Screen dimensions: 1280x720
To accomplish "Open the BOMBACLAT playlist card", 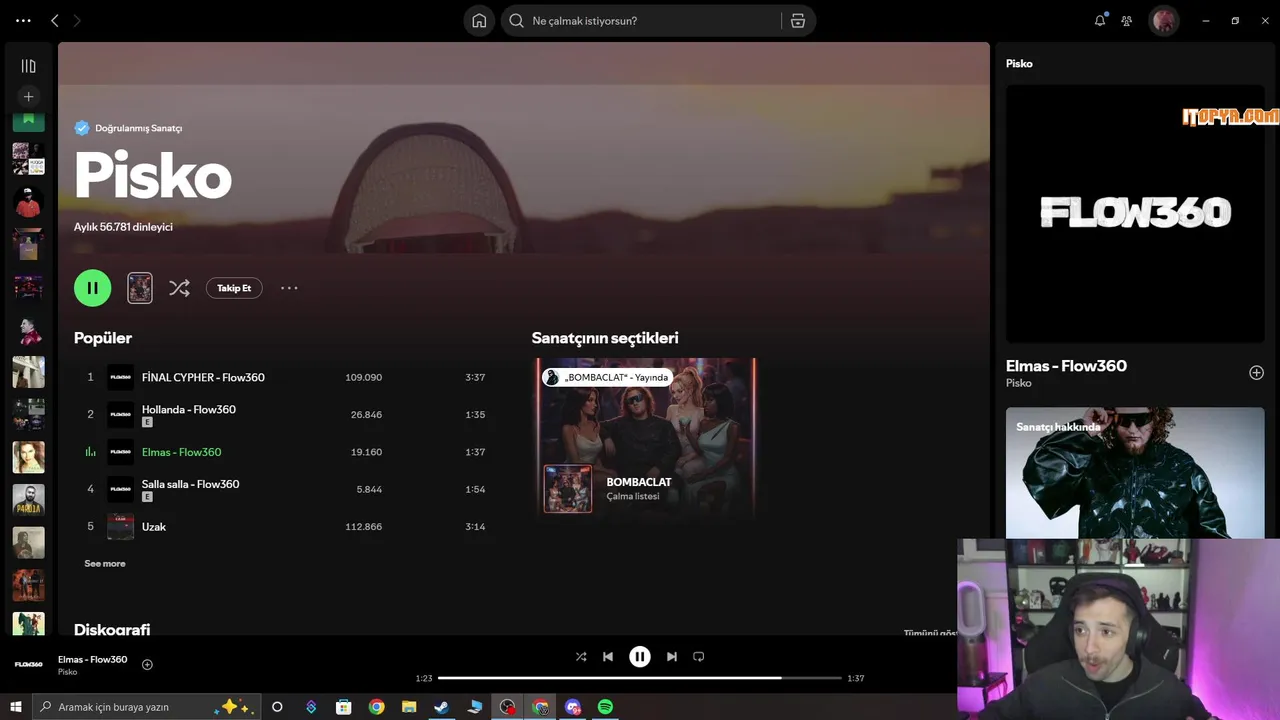I will coord(646,439).
